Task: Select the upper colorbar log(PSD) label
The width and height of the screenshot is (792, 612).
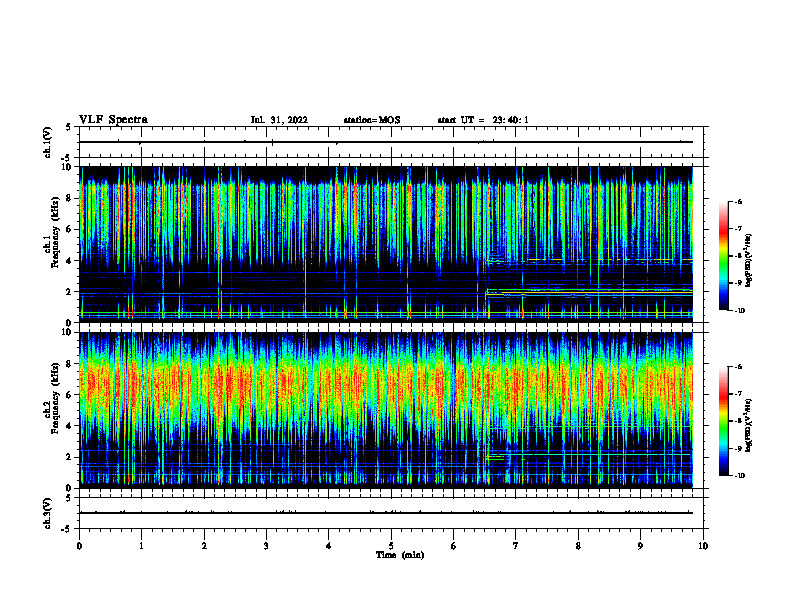Action: (x=749, y=261)
